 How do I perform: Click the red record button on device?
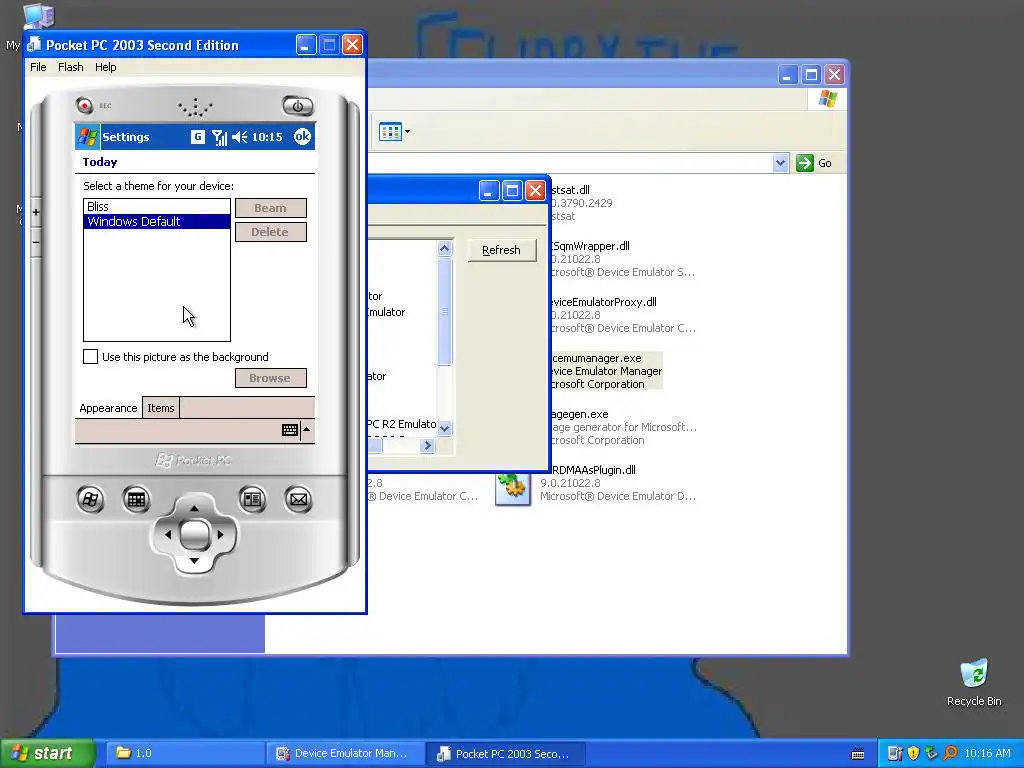tap(84, 105)
